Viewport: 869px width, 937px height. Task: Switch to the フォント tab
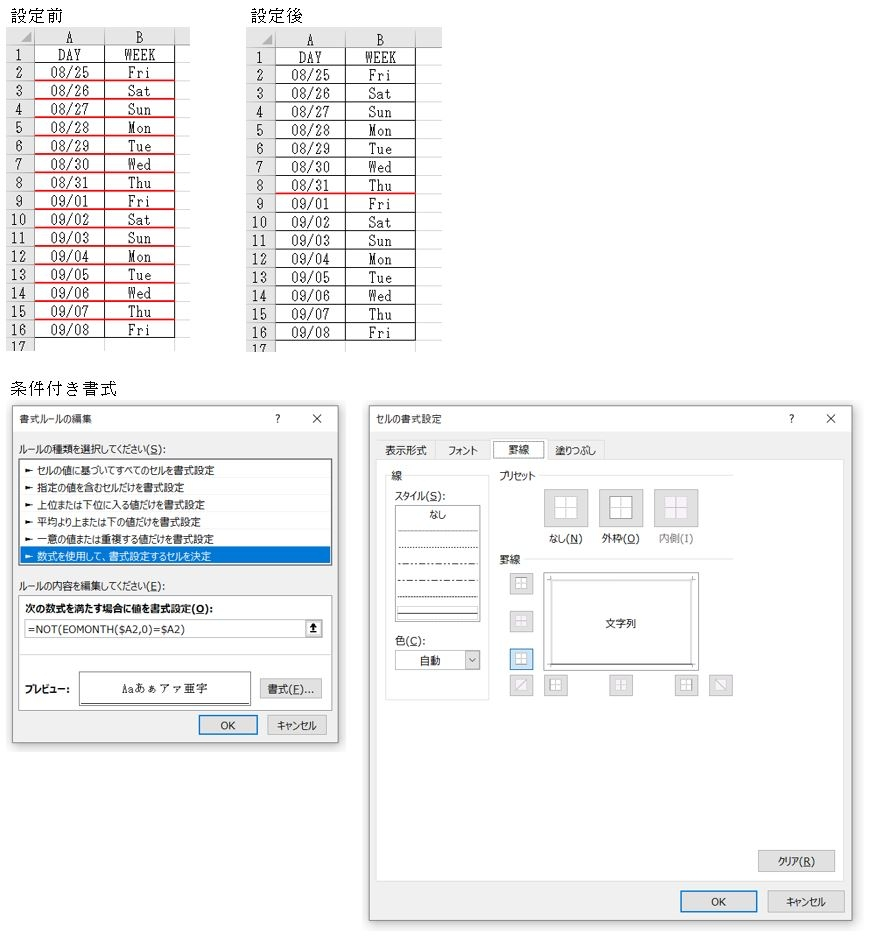pyautogui.click(x=462, y=450)
